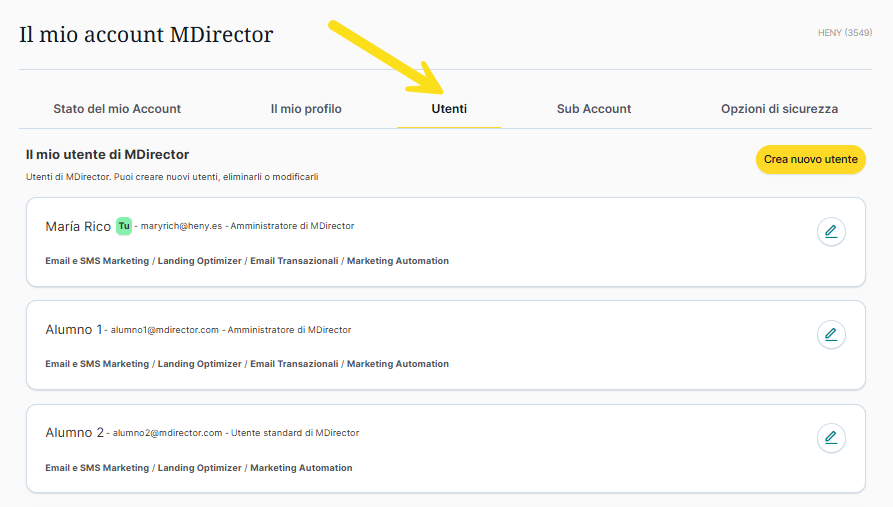Click the alumno1@mdirector.com email address
Screen dimensions: 893x507
click(164, 330)
